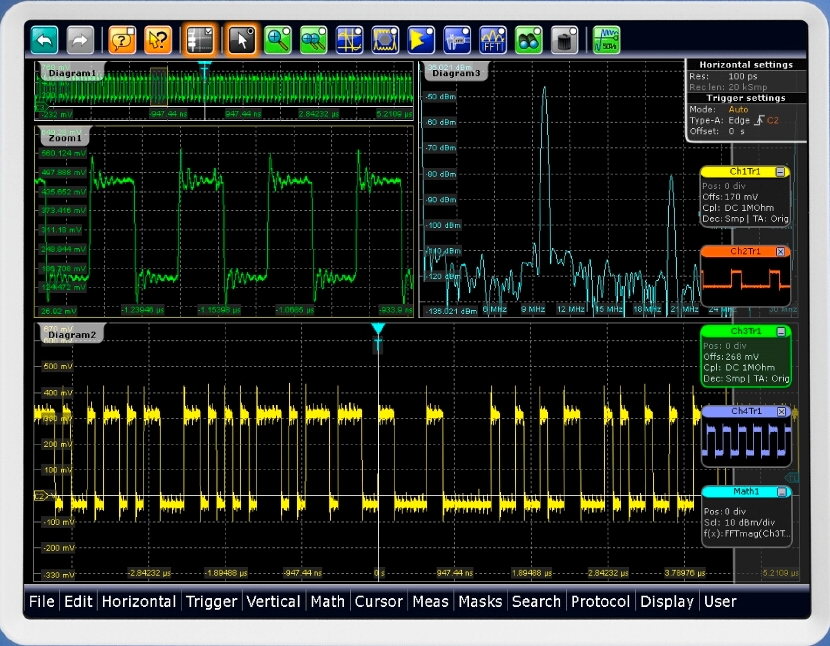Open the FFT analysis tool

(x=492, y=40)
